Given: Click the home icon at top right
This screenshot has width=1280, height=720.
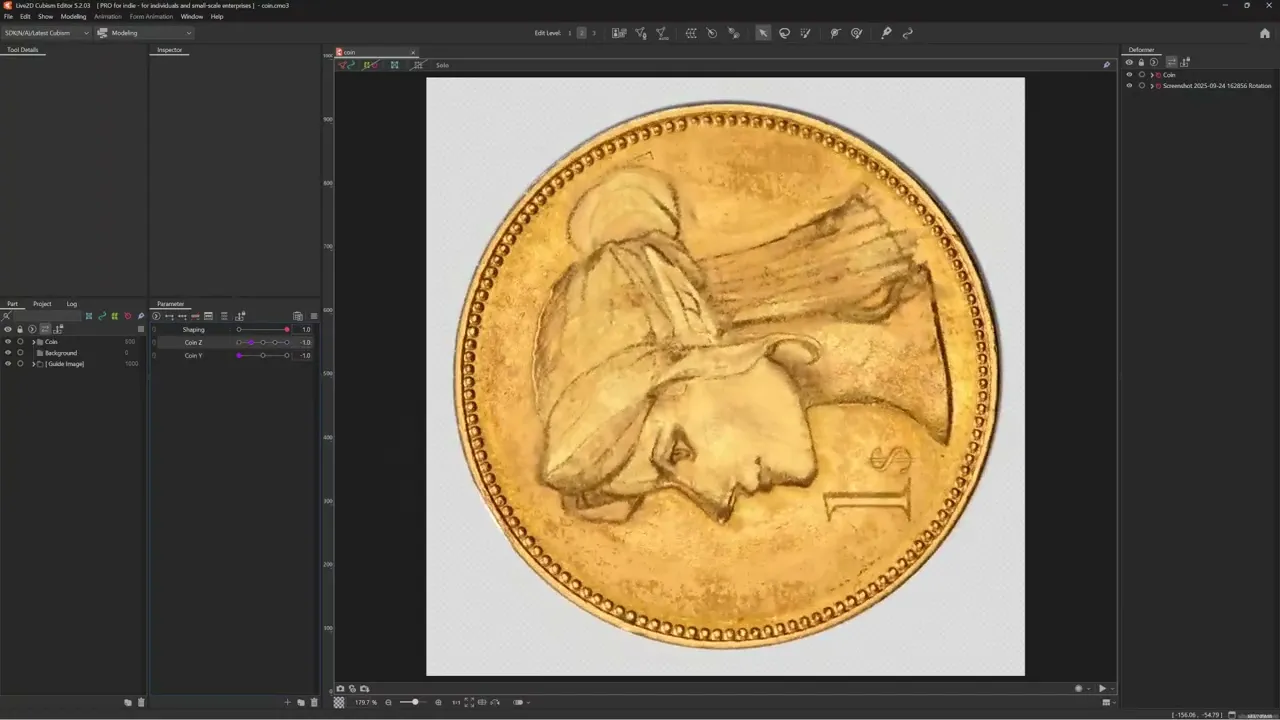Looking at the screenshot, I should (x=1265, y=33).
